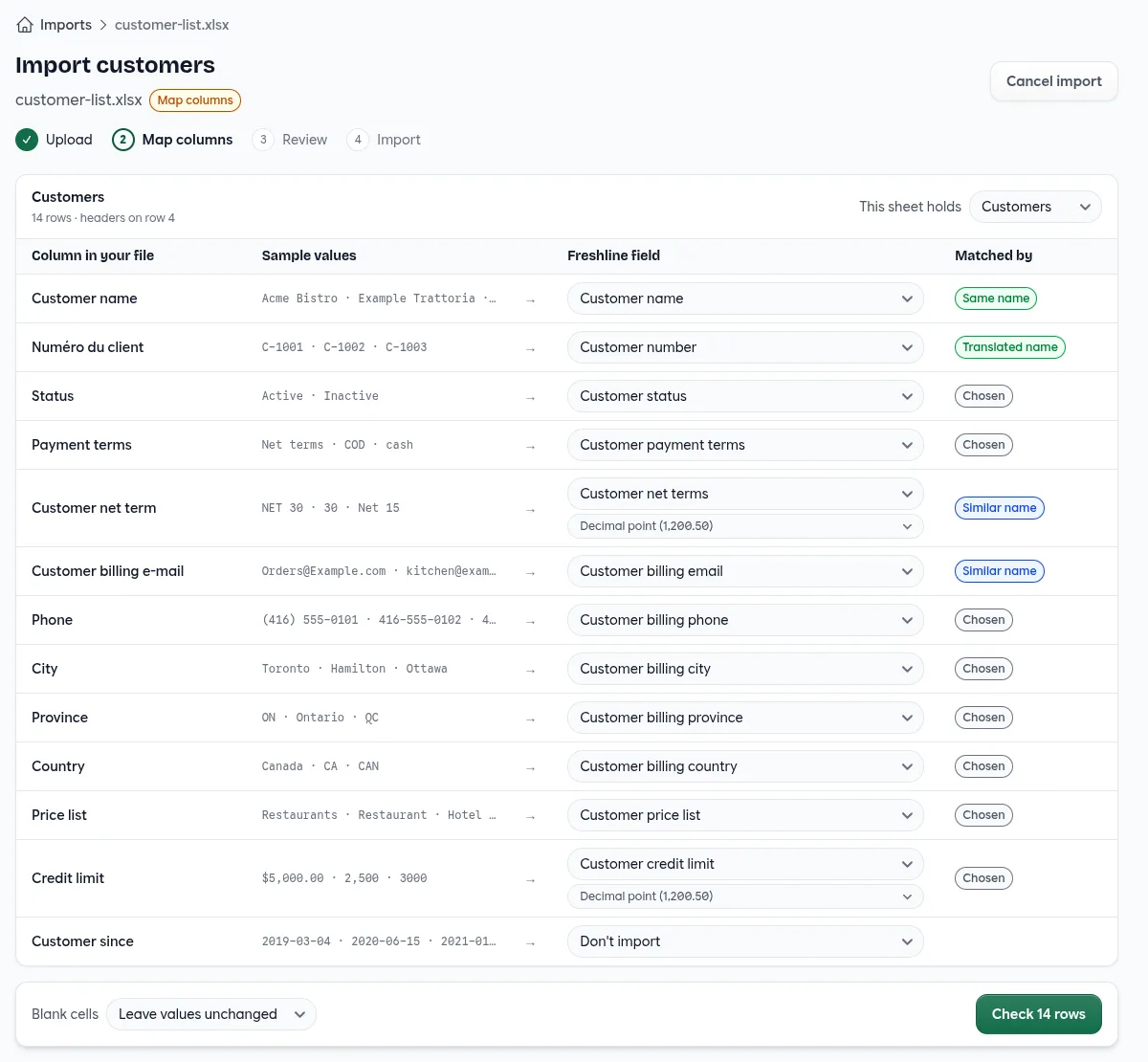Click the Check 14 rows button
The width and height of the screenshot is (1148, 1062).
(1038, 1014)
